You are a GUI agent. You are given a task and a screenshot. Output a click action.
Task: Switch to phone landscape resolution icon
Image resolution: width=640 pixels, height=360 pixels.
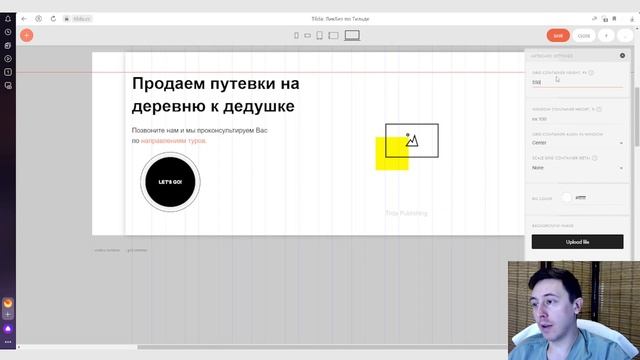point(307,36)
